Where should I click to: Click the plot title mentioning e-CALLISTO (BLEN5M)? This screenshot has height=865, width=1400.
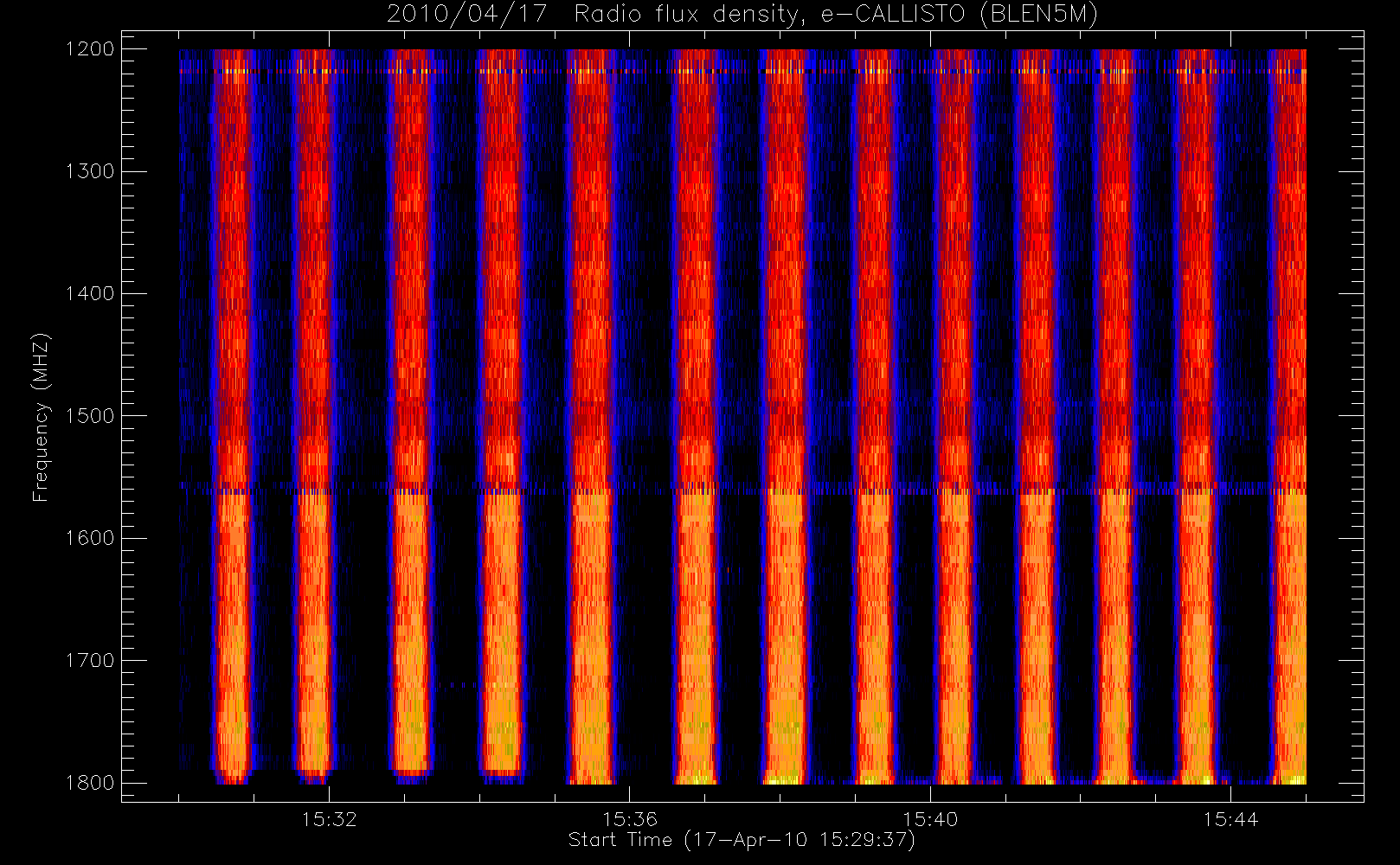pos(742,15)
